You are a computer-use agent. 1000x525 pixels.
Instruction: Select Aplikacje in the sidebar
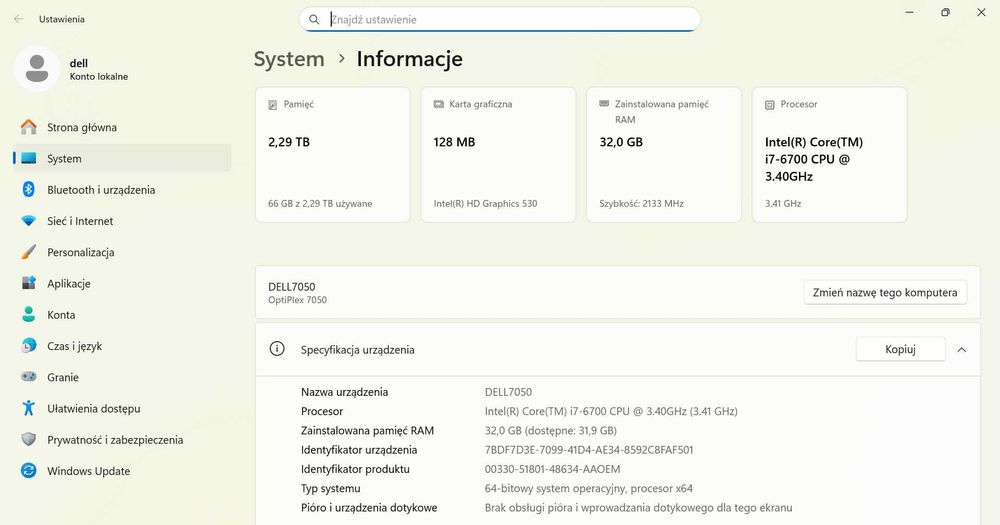coord(121,283)
